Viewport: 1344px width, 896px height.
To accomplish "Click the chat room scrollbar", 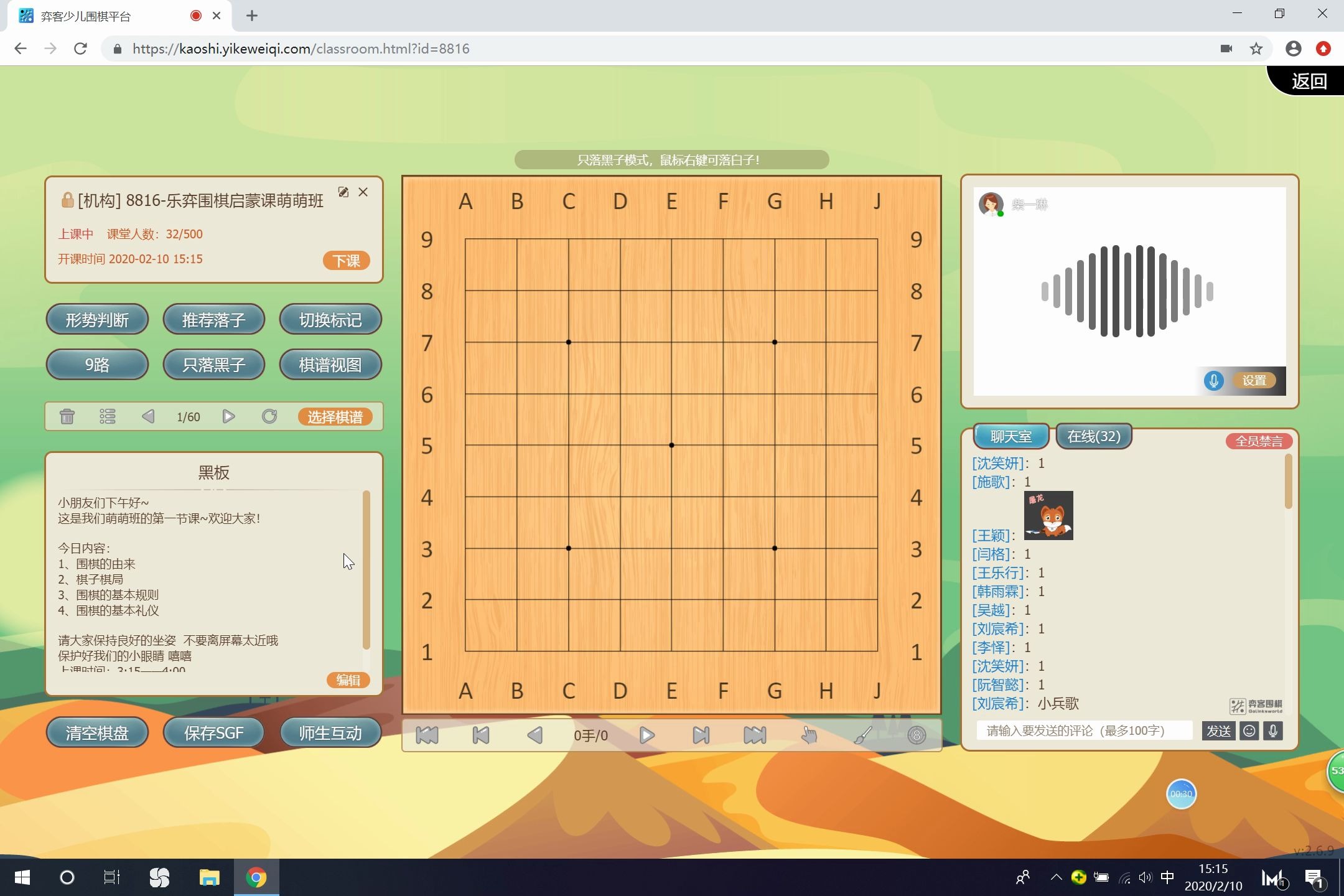I will (1288, 482).
